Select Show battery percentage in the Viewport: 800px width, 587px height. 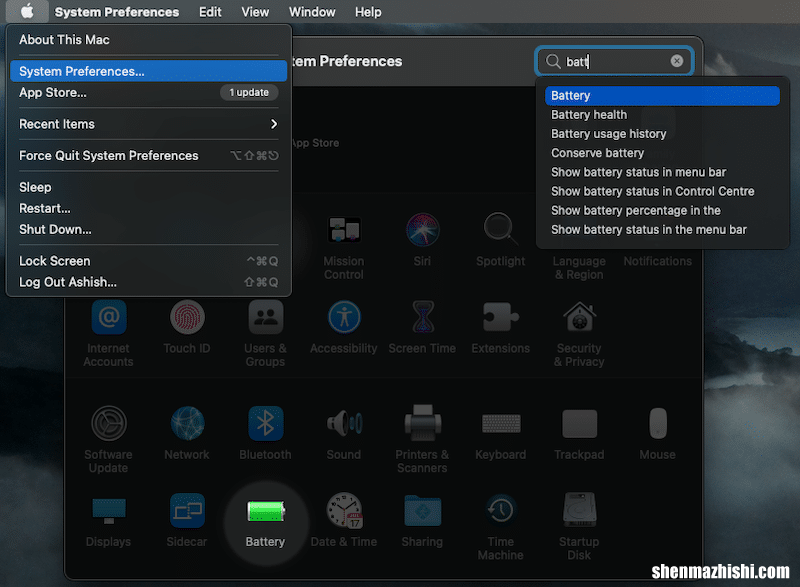(662, 211)
